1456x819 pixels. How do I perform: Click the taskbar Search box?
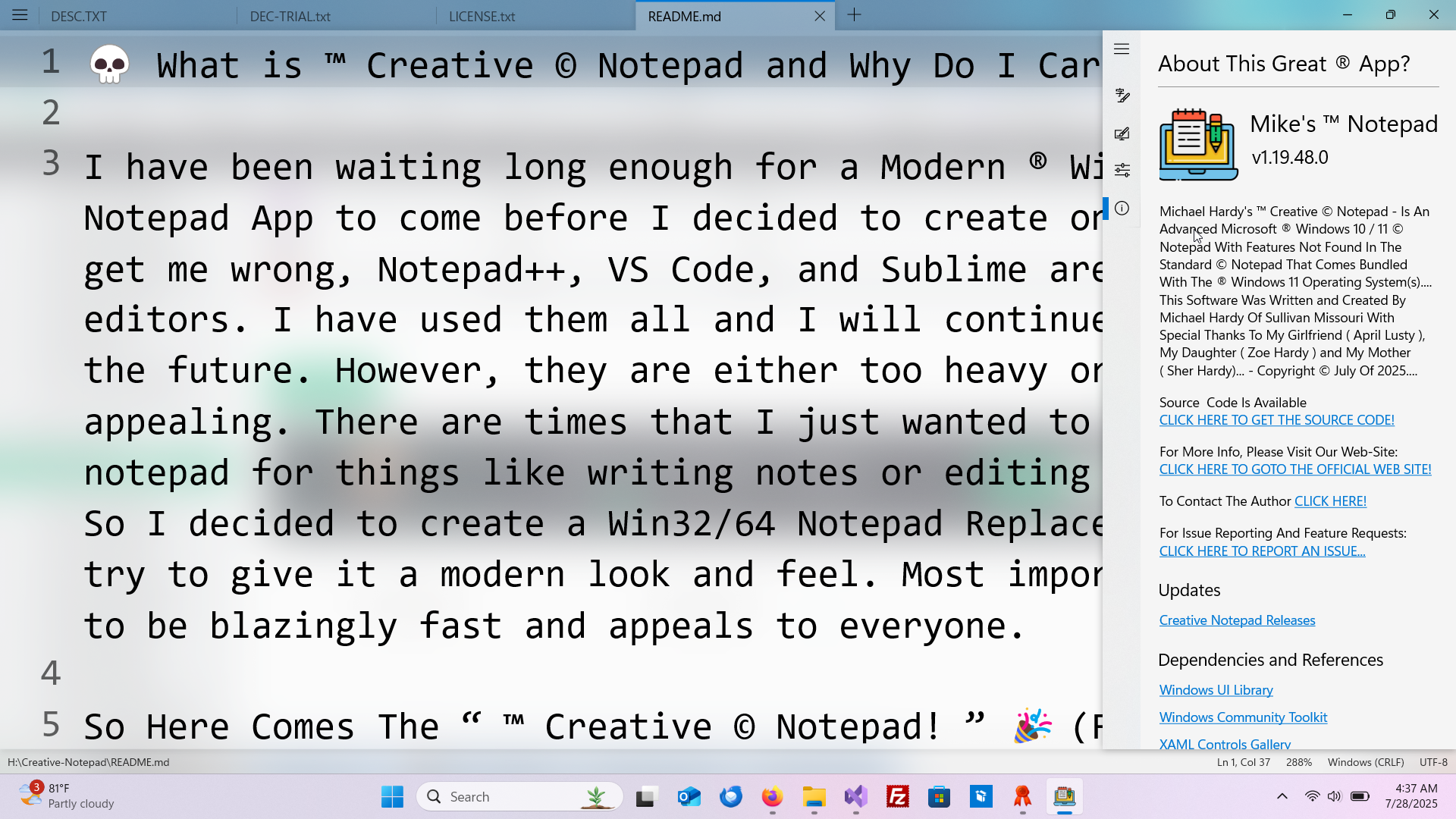tap(519, 797)
